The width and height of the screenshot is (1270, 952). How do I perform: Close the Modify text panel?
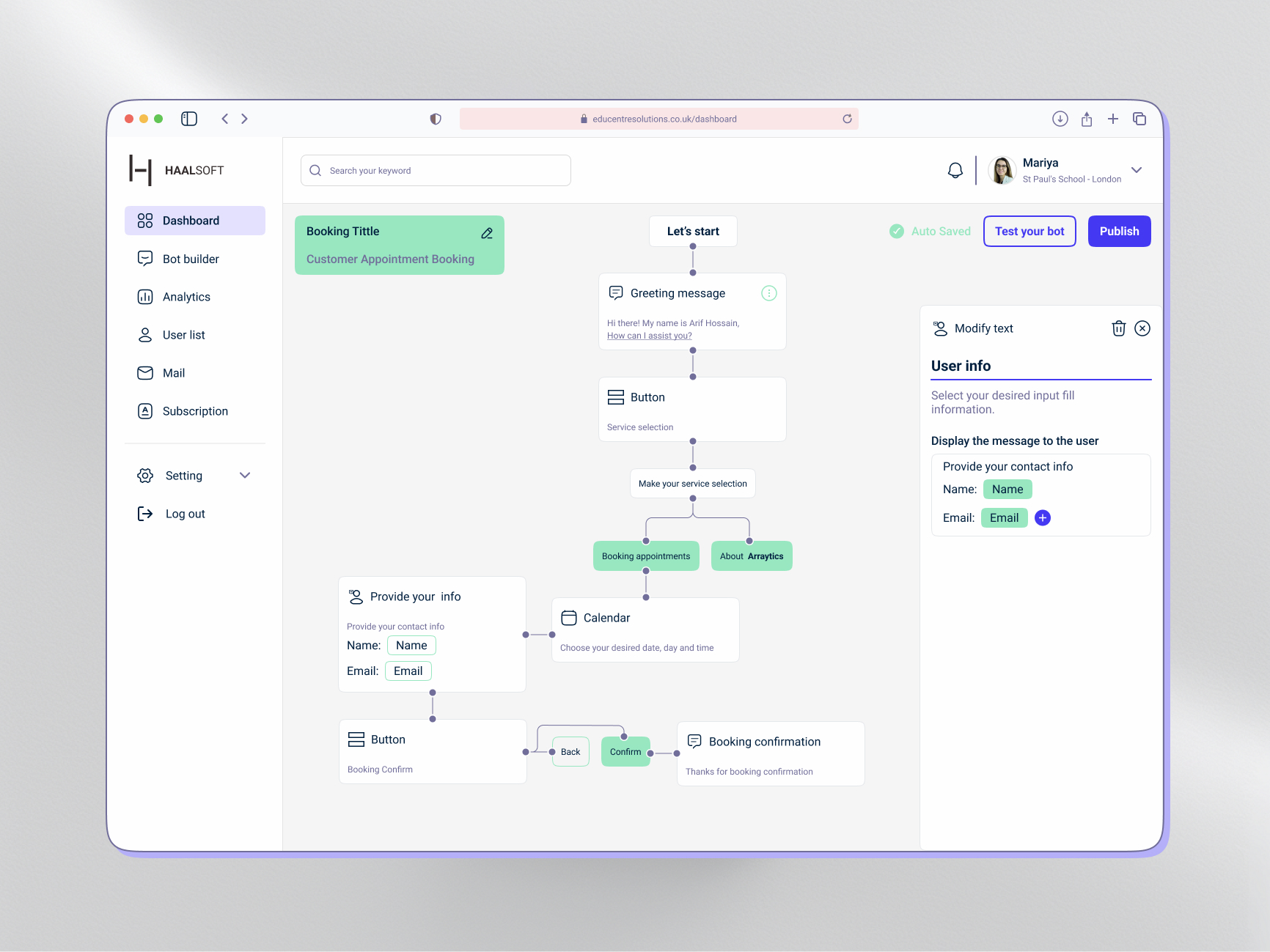click(1142, 328)
